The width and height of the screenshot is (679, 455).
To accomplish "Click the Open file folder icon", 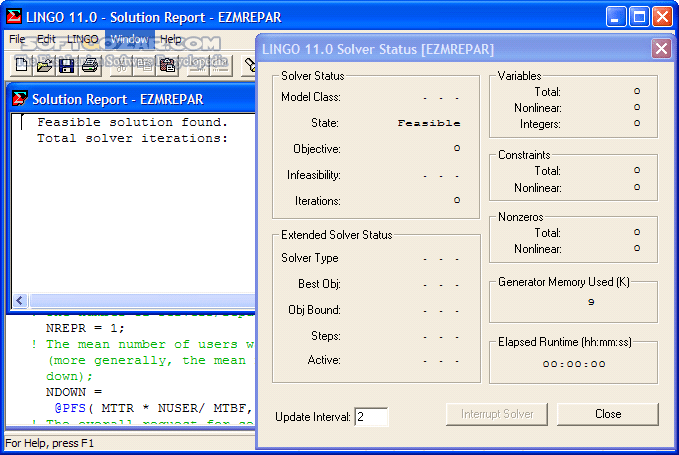I will pyautogui.click(x=44, y=66).
